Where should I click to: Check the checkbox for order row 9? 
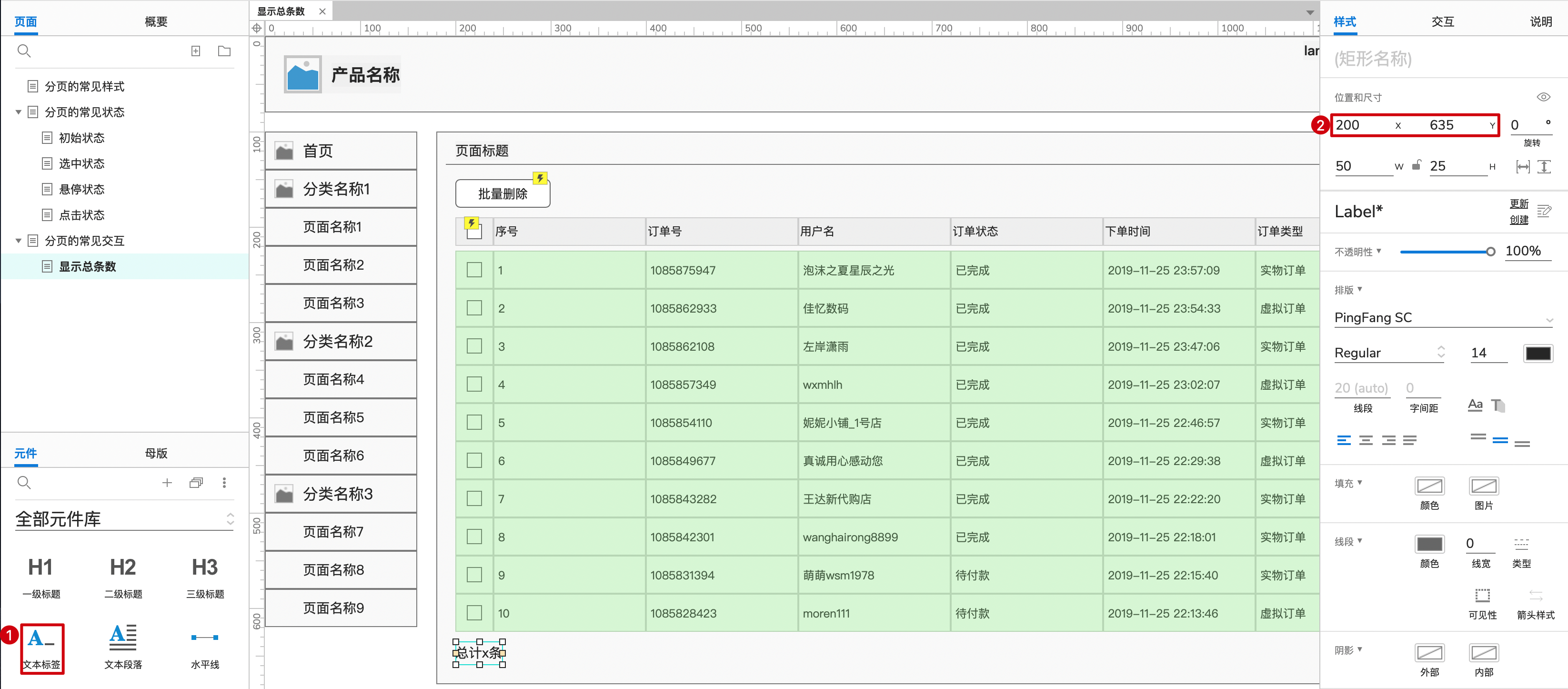[474, 575]
